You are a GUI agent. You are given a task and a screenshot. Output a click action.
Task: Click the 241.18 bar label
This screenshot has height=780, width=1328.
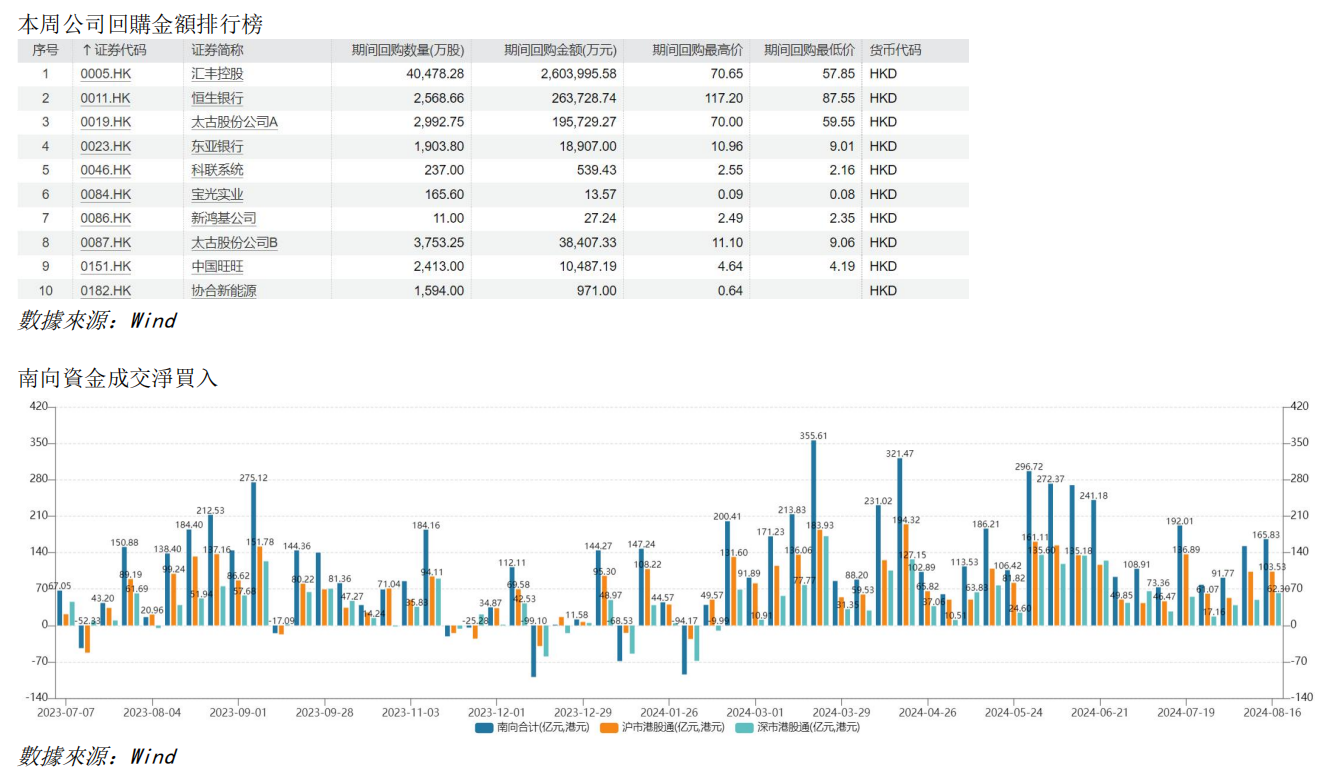1094,495
